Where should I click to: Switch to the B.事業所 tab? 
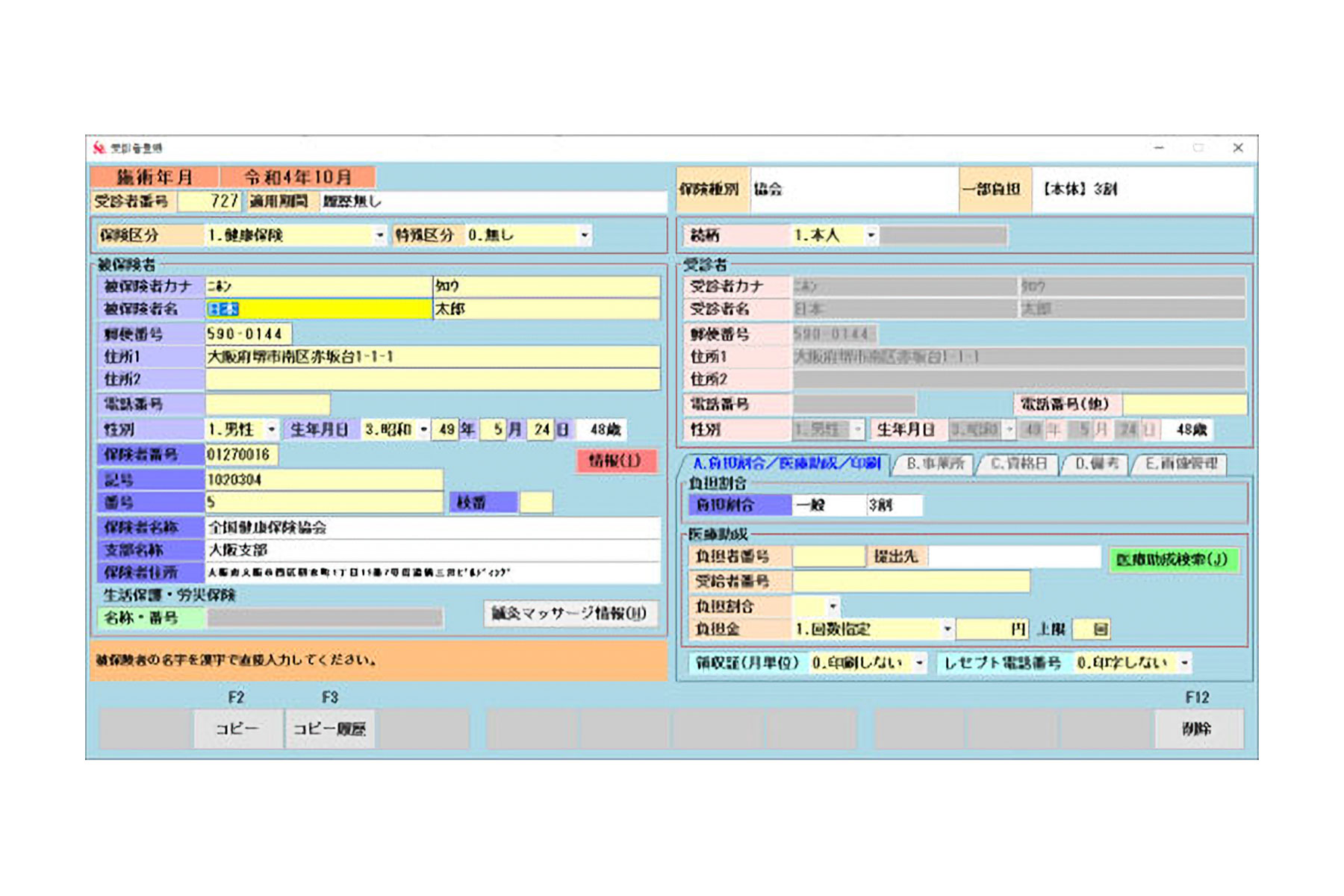[x=935, y=464]
